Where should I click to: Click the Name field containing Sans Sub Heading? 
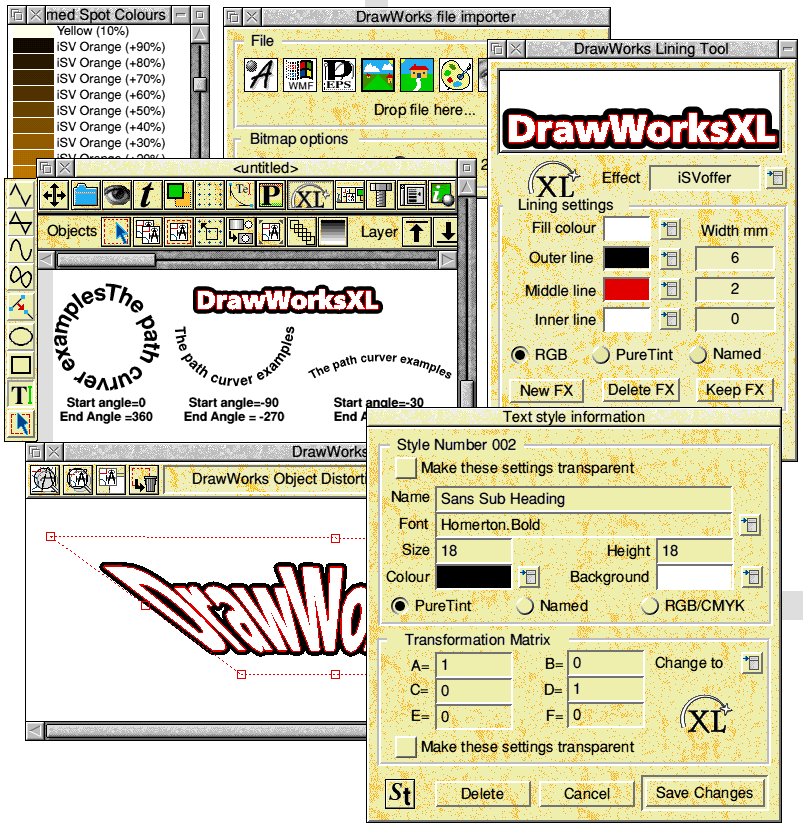[x=583, y=498]
